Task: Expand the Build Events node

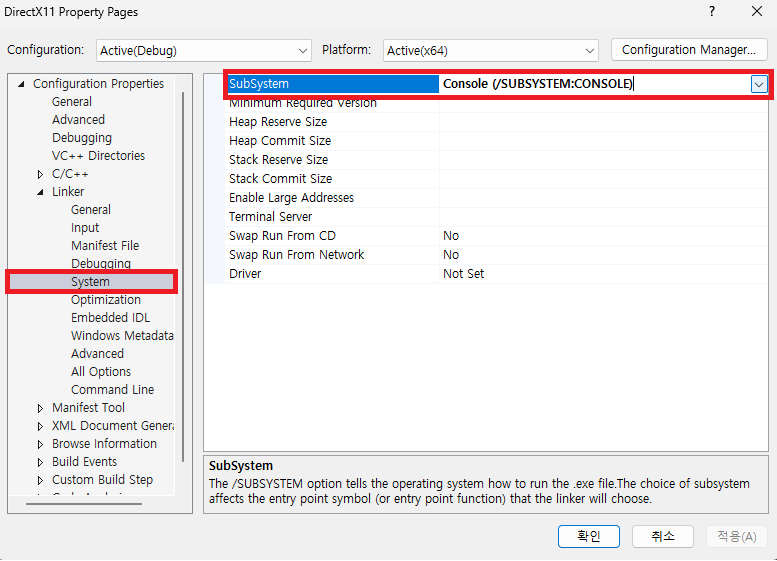Action: click(x=40, y=462)
